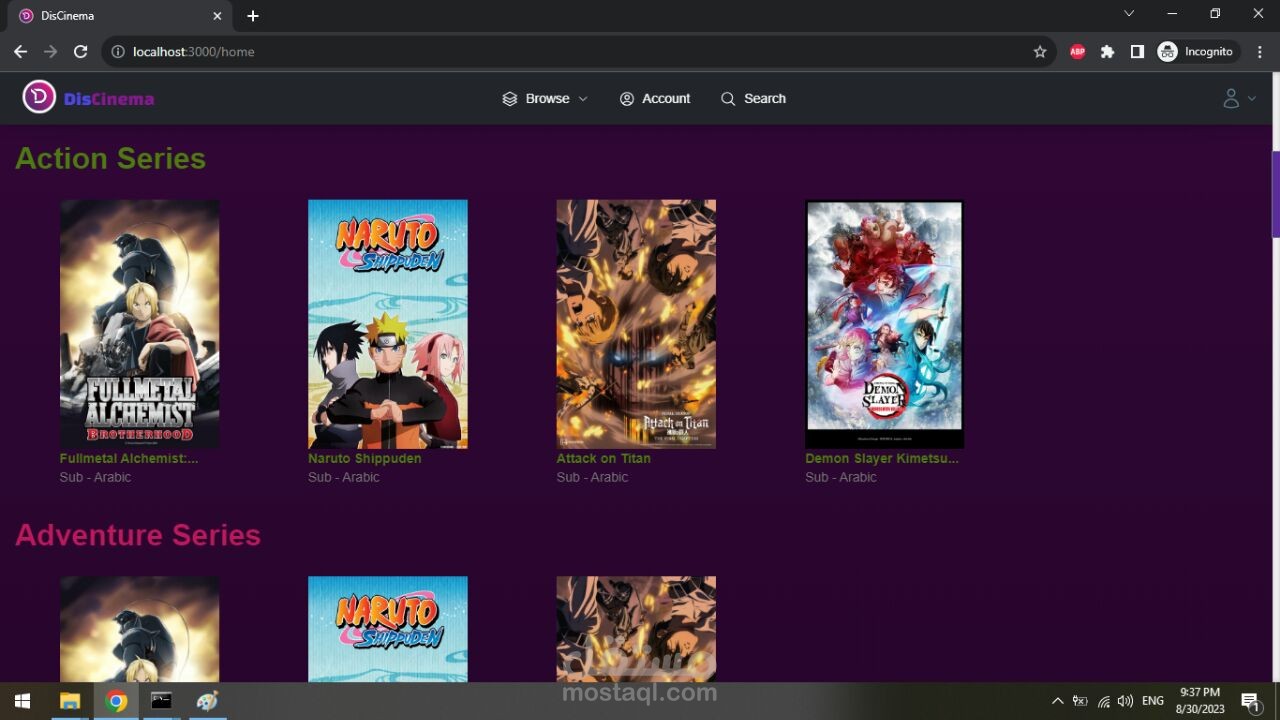Select the DisCinema browser tab
1280x720 pixels.
(x=120, y=16)
